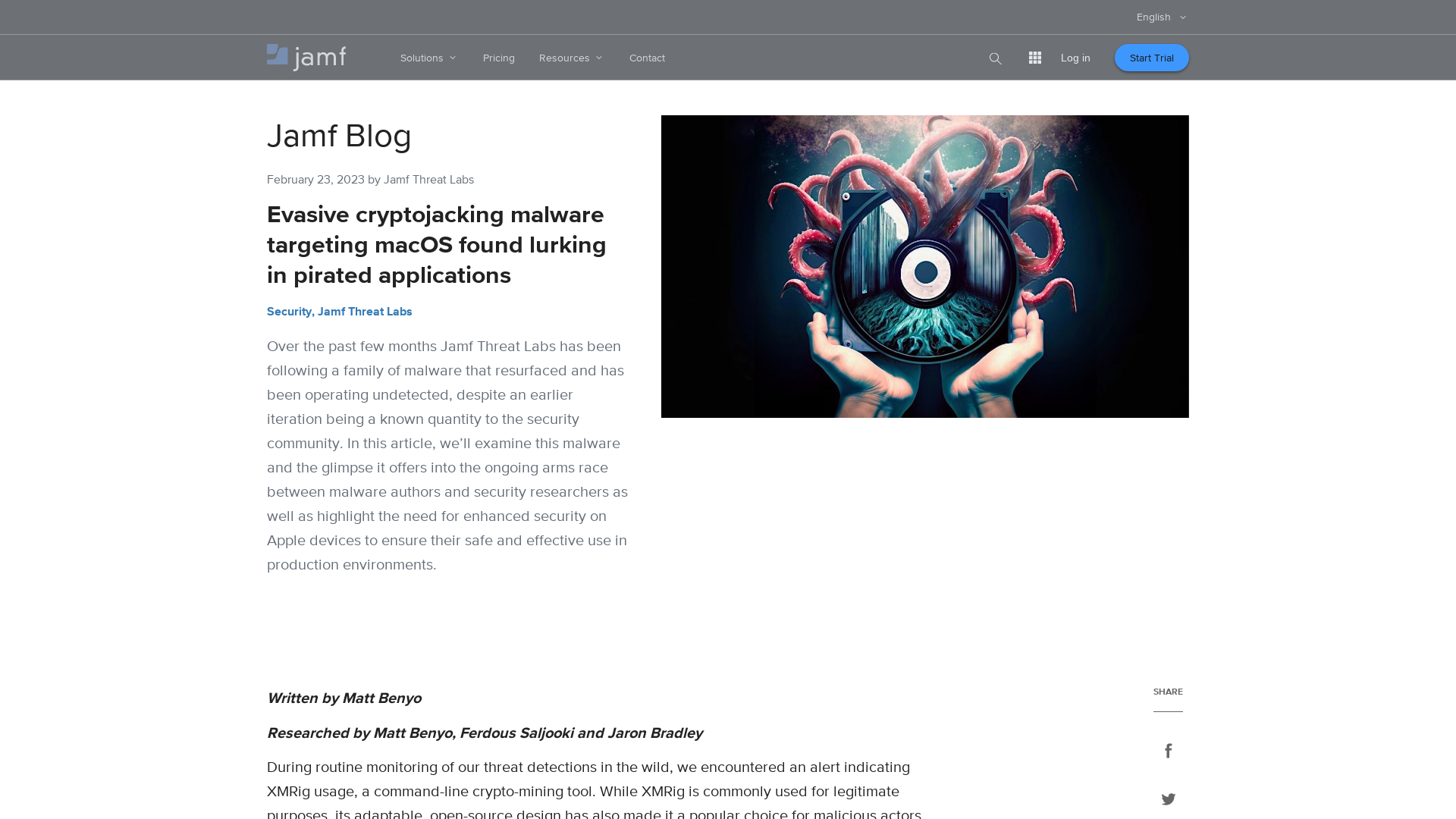Expand the English language selector
This screenshot has width=1456, height=819.
coord(1161,17)
